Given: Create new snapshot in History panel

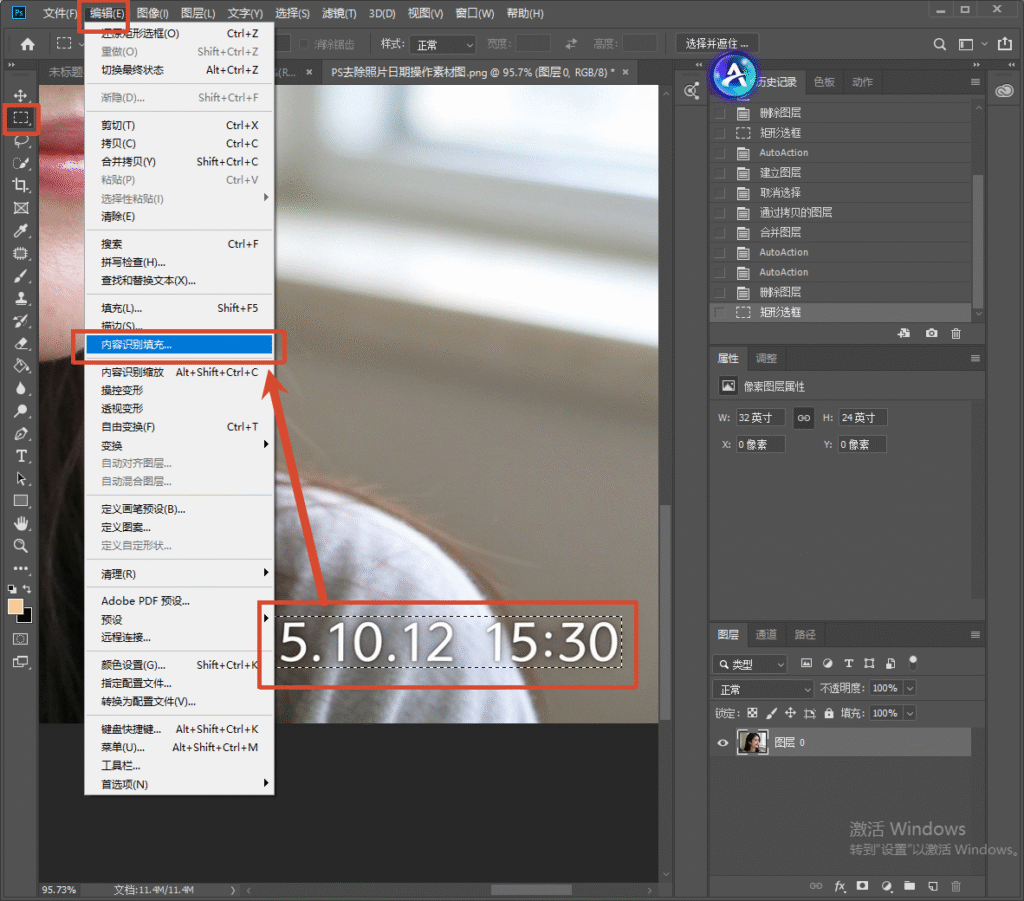Looking at the screenshot, I should point(931,333).
